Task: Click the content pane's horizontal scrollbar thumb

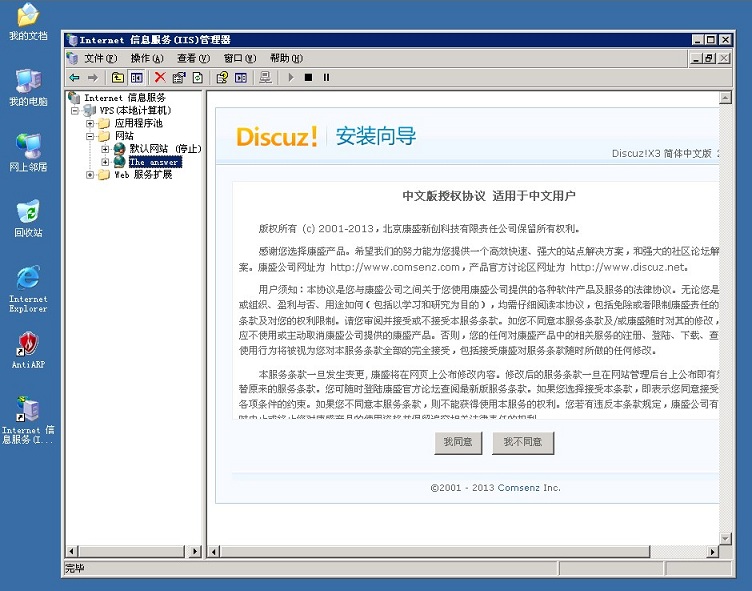Action: pos(435,552)
